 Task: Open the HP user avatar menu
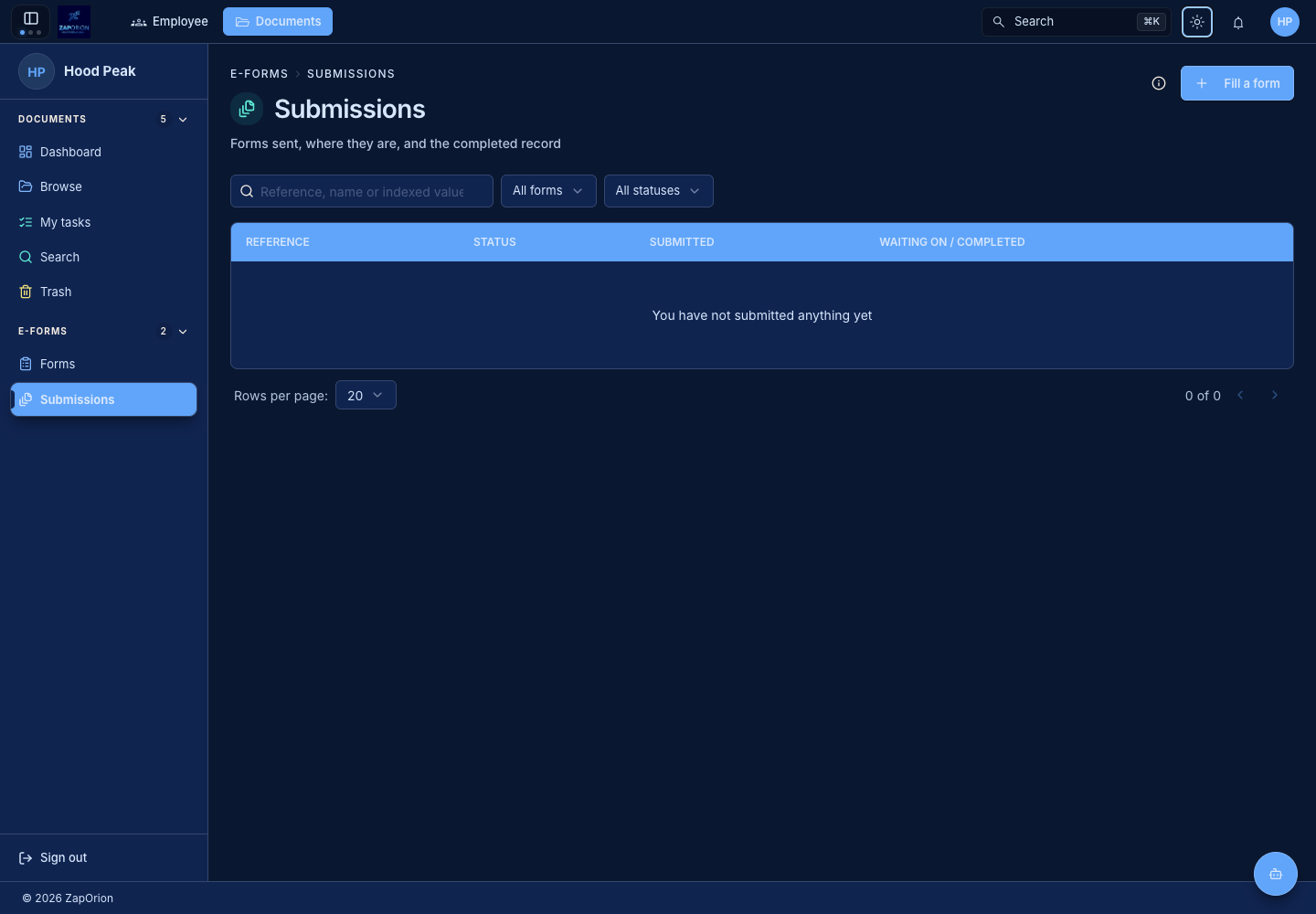(x=1285, y=22)
